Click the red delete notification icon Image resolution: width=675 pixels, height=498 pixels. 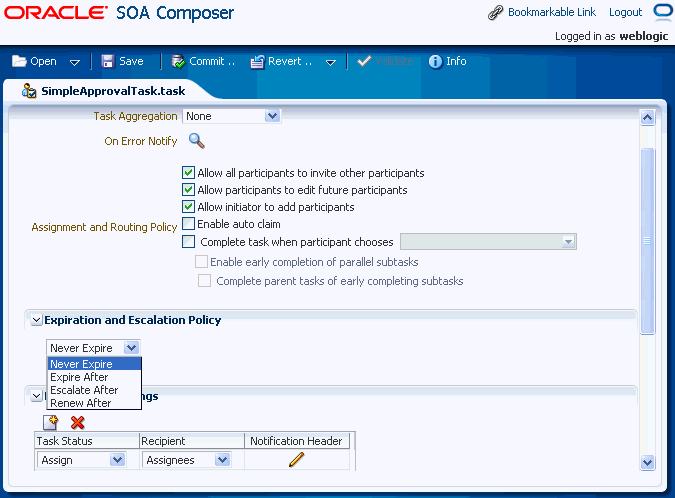77,423
